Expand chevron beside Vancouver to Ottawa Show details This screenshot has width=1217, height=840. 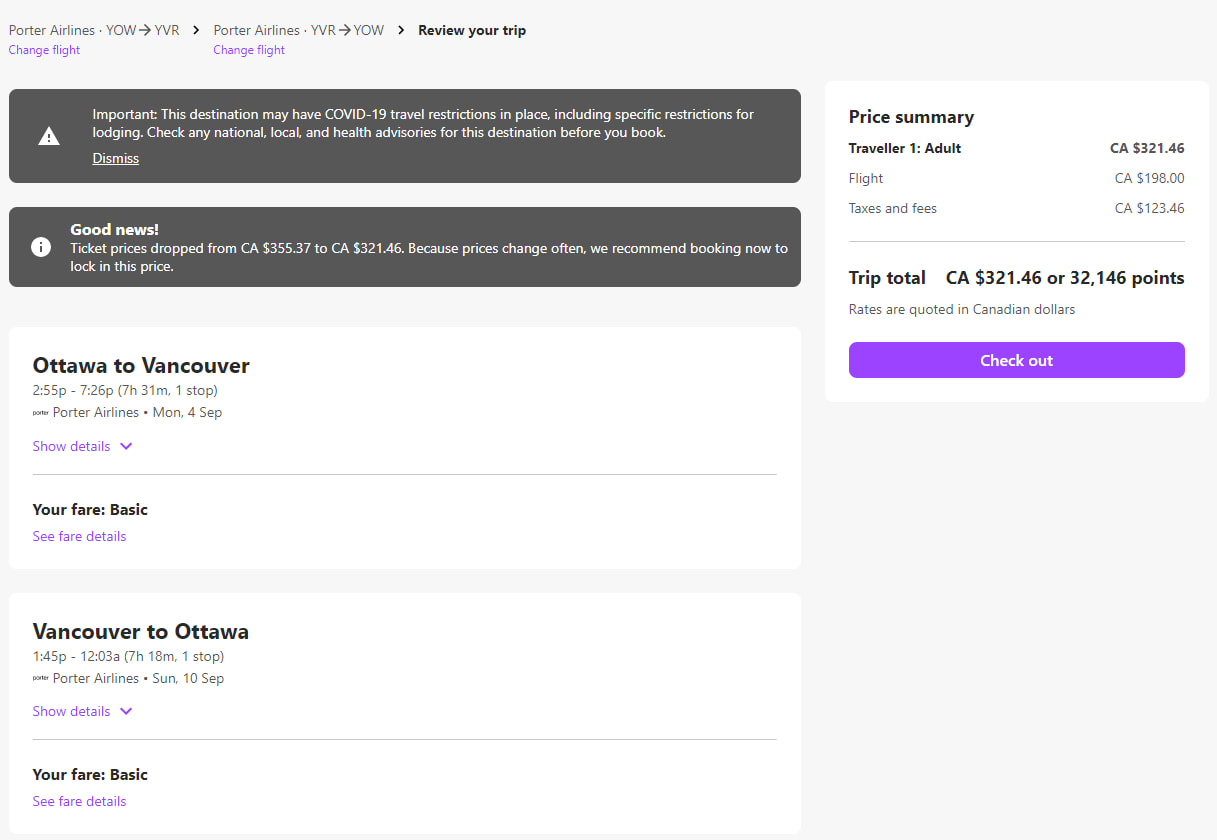[126, 712]
